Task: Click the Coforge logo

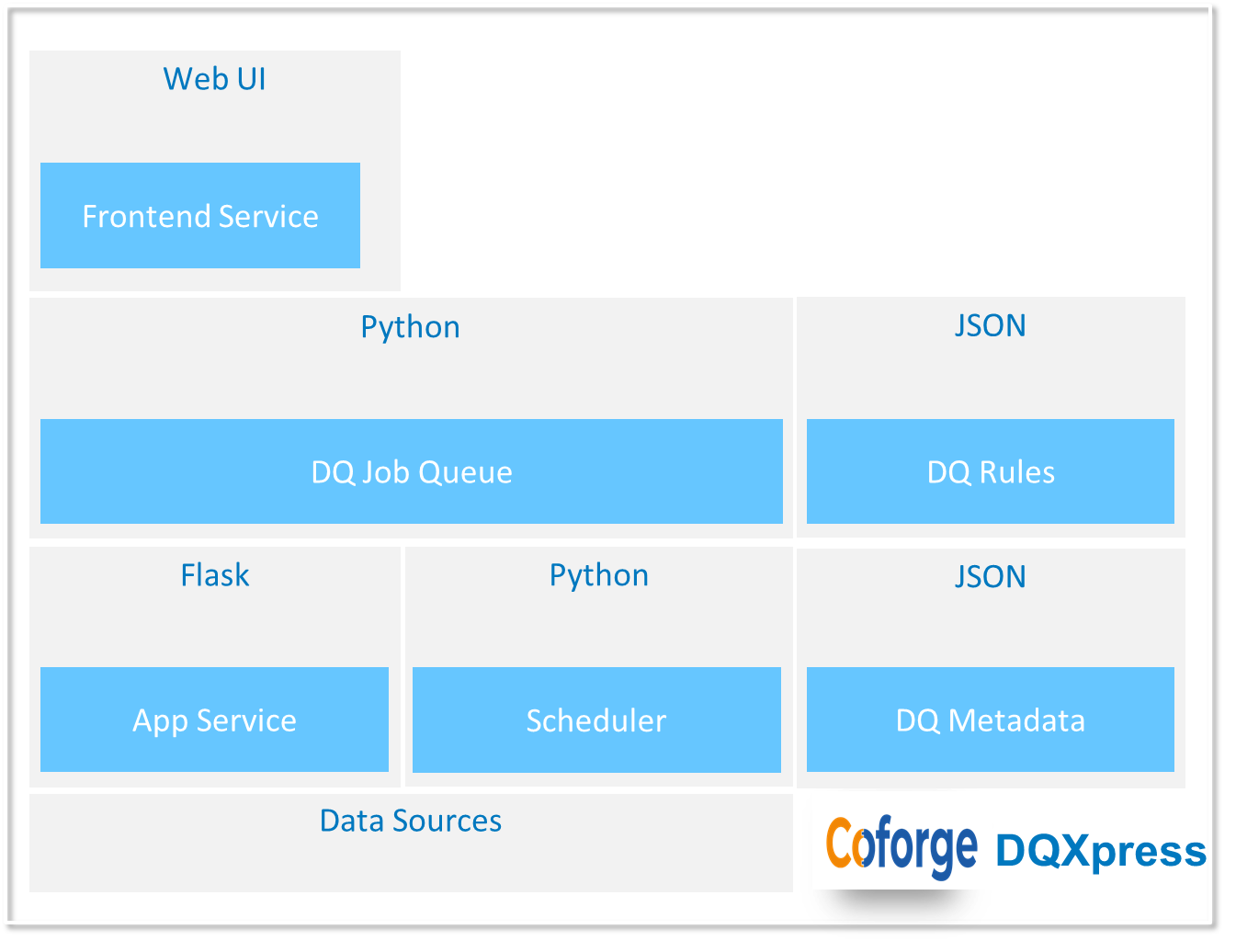Action: 901,847
